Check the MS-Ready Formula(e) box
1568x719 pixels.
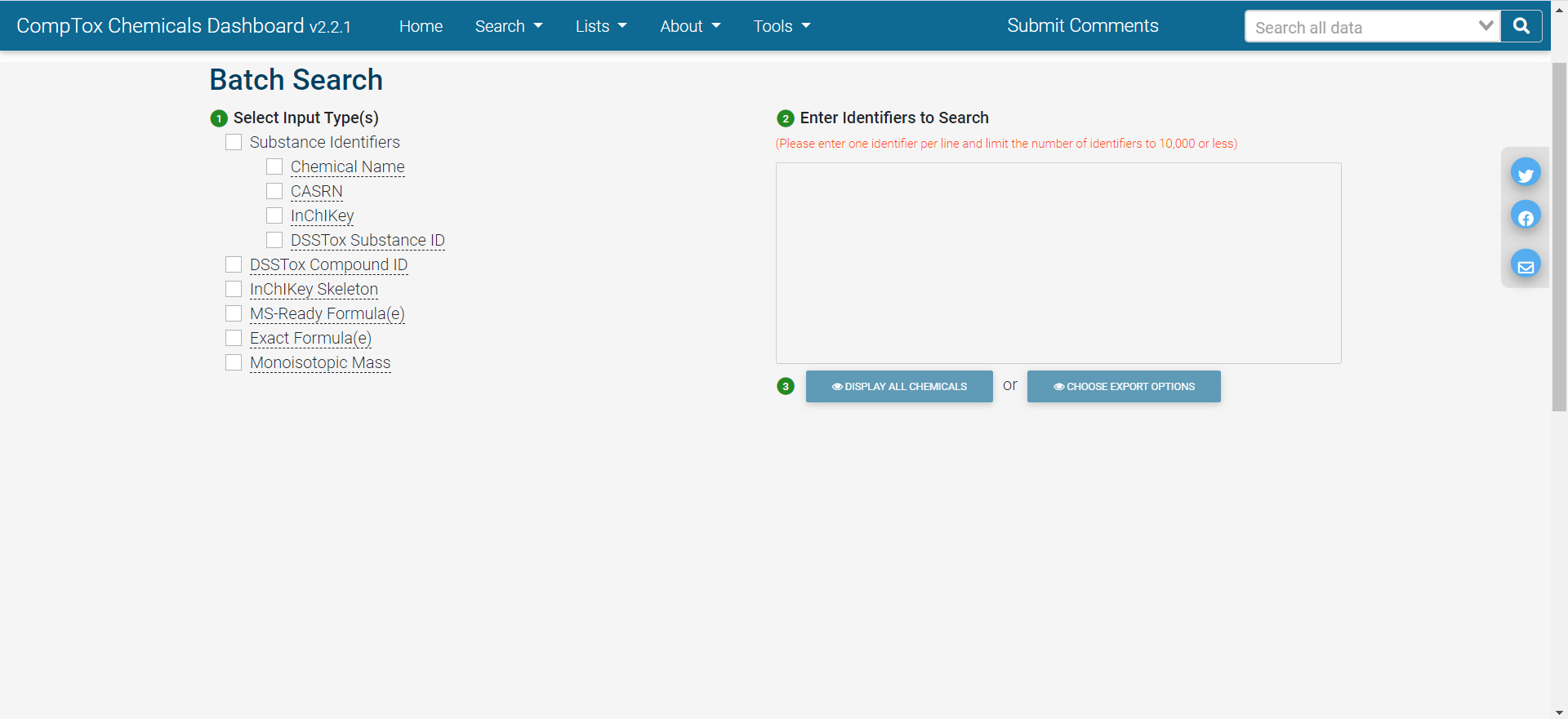pos(234,313)
